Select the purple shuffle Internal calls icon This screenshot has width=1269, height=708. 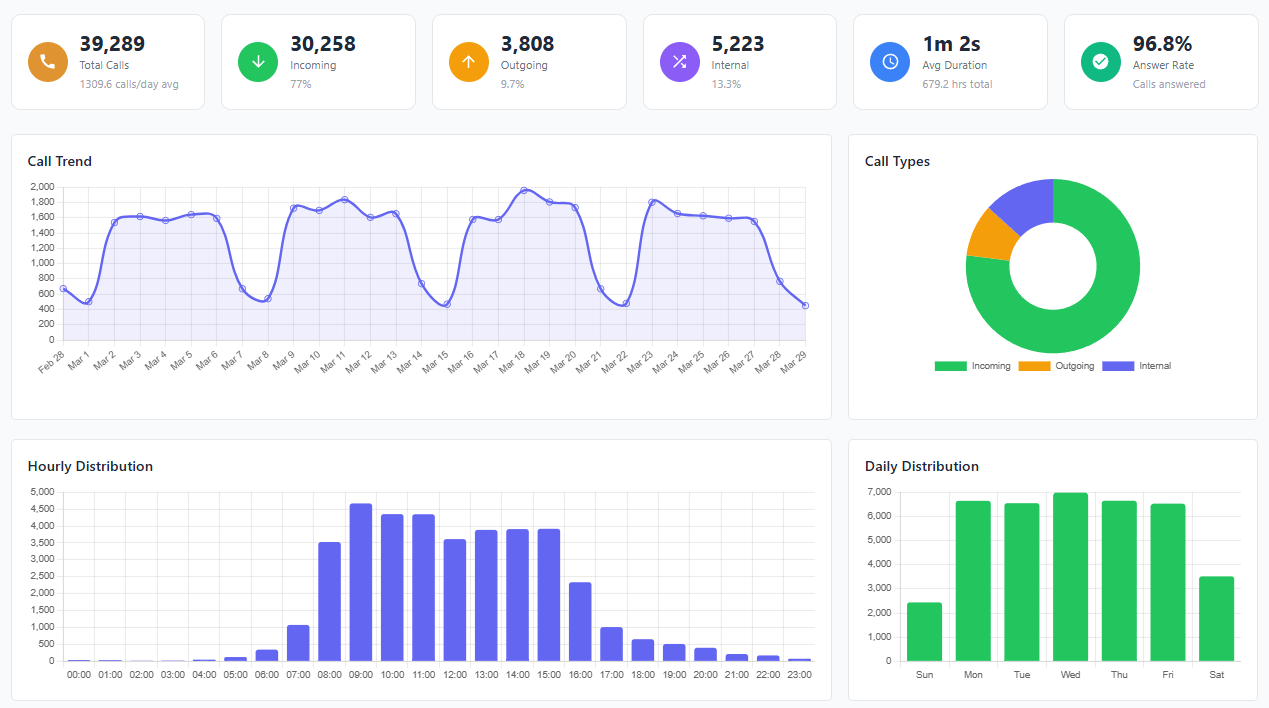point(679,62)
